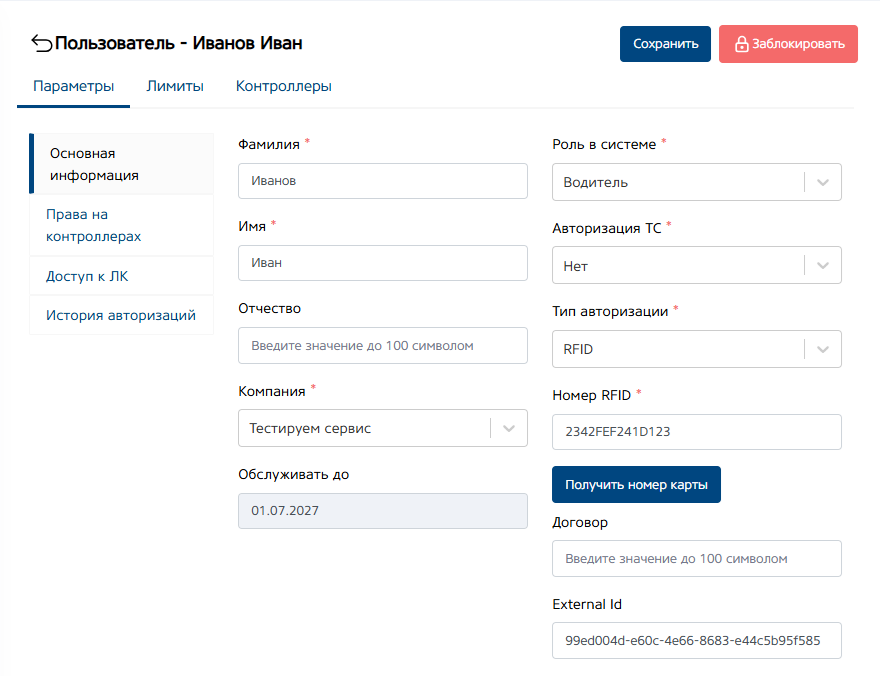Focus the Фамилия input field
Viewport: 880px width, 676px height.
[382, 182]
